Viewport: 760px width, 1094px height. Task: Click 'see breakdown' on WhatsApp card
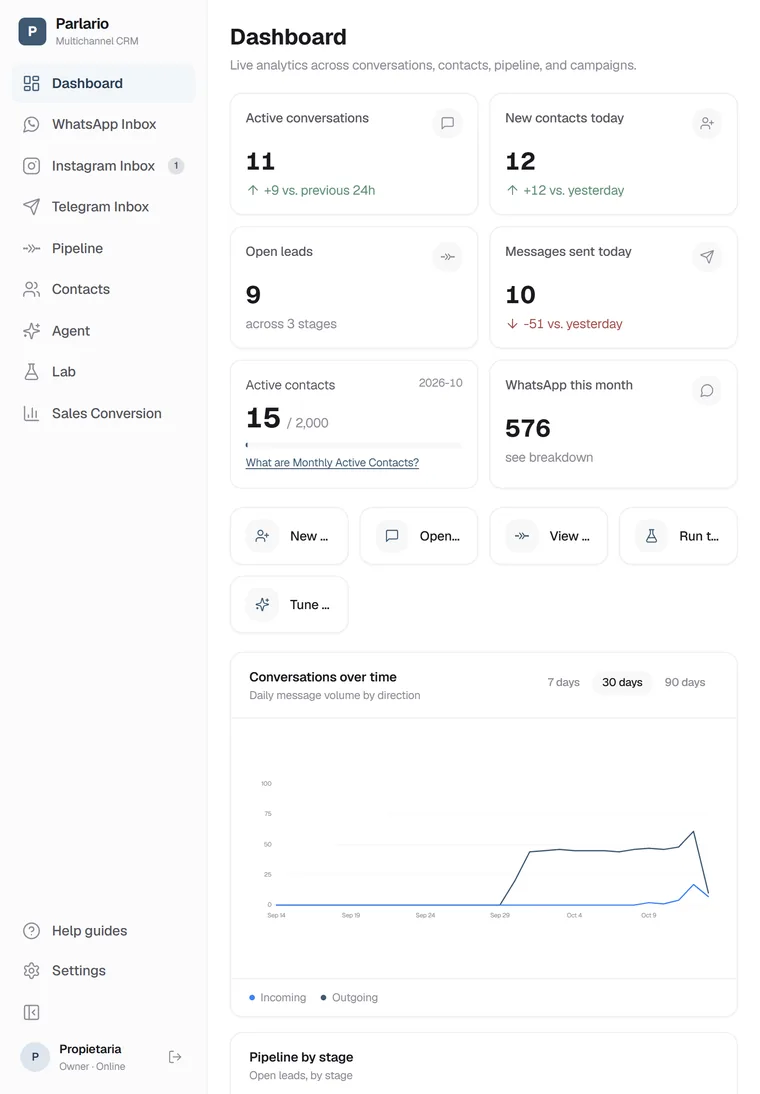coord(549,458)
